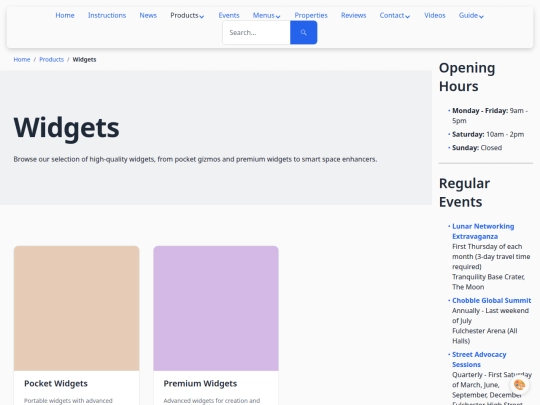This screenshot has height=405, width=540.
Task: Expand the Products dropdown menu
Action: [187, 15]
